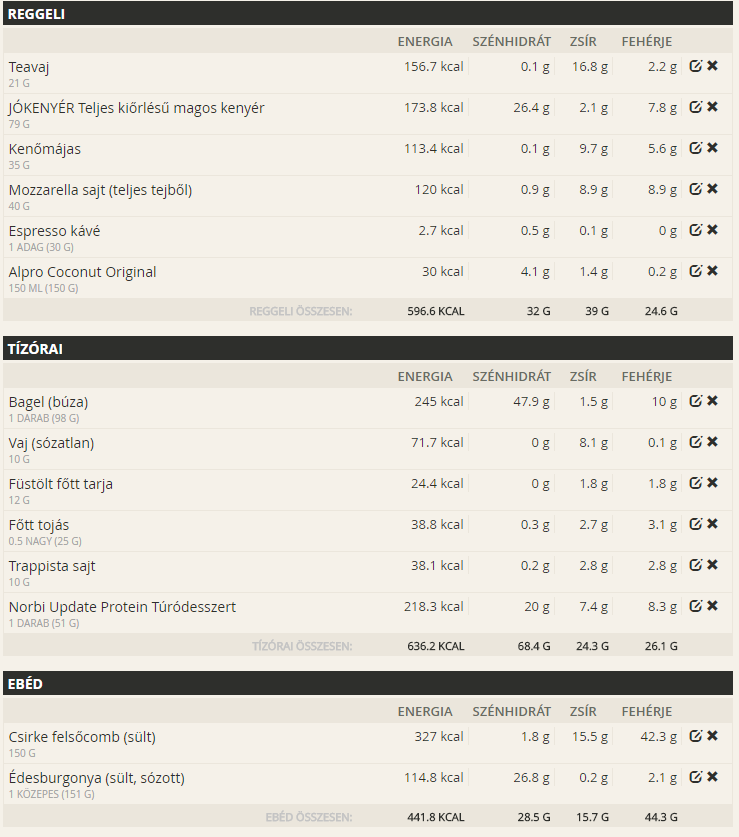Delete the Édesburgonya entry

coord(712,777)
